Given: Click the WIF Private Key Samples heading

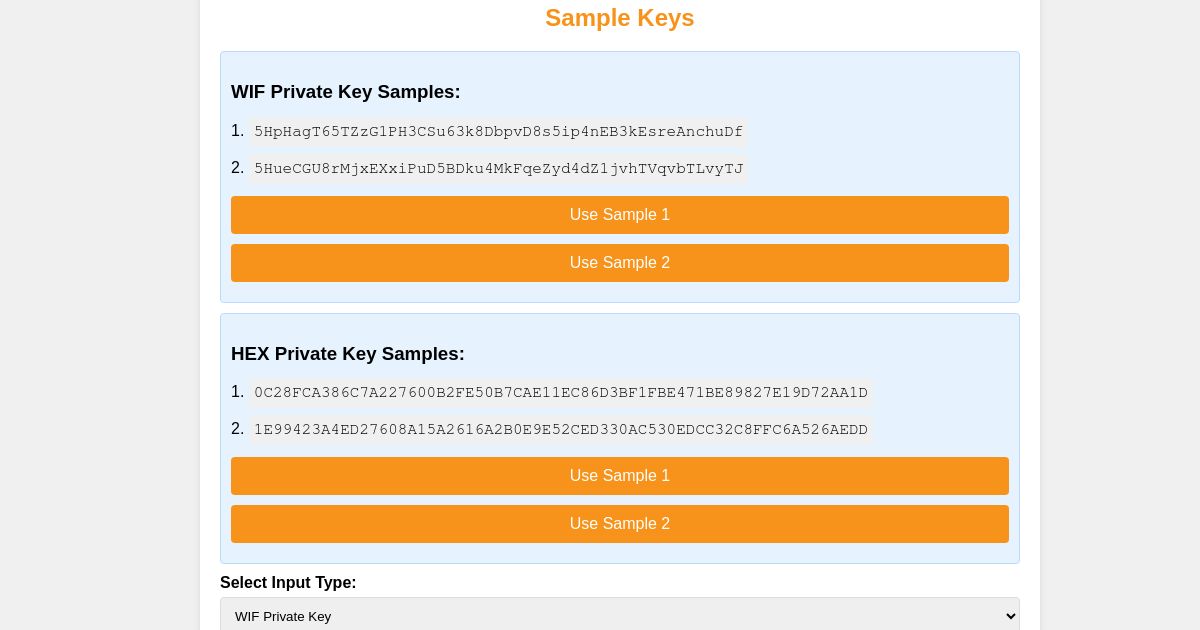Looking at the screenshot, I should point(346,92).
